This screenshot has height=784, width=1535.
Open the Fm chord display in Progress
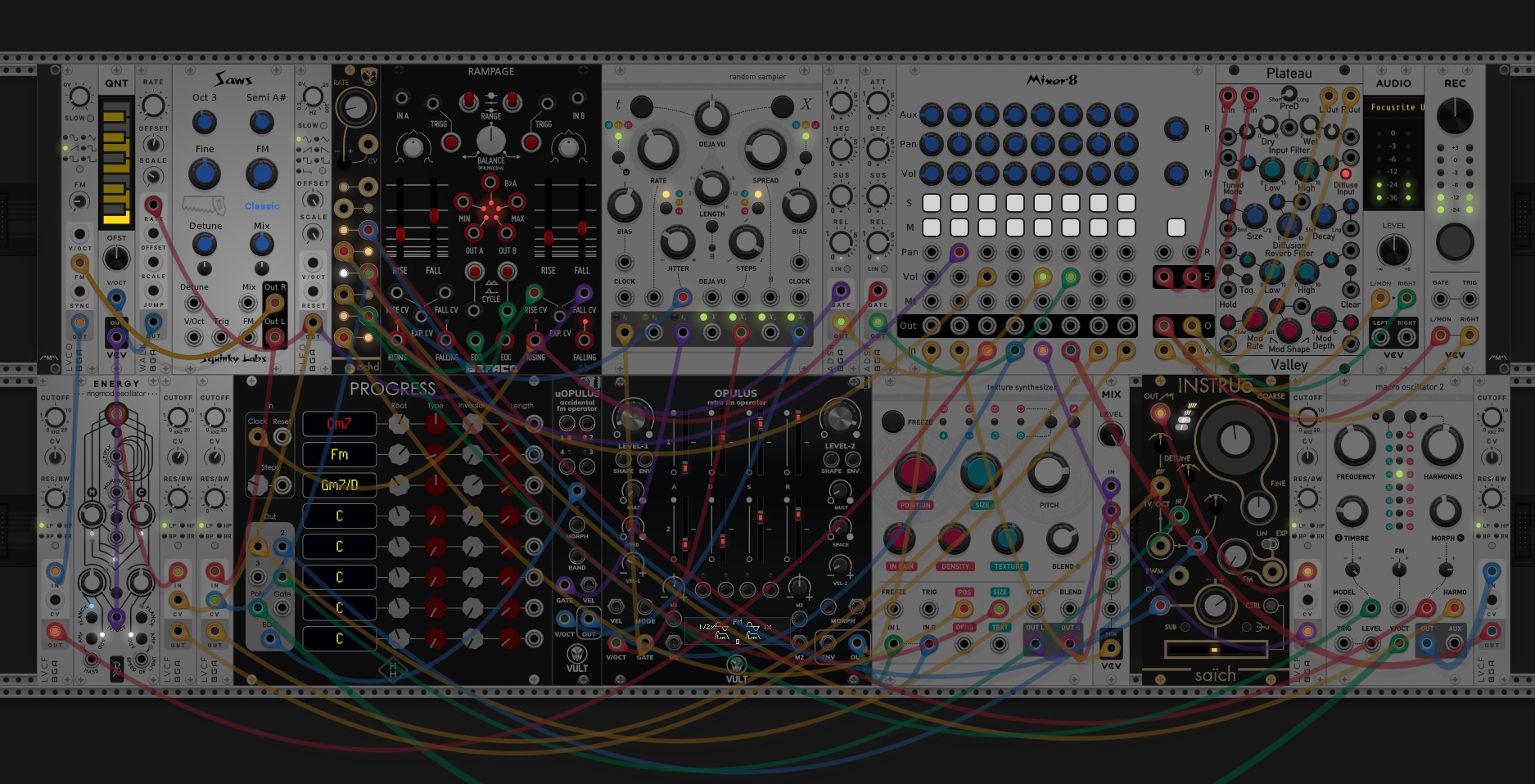pos(339,454)
